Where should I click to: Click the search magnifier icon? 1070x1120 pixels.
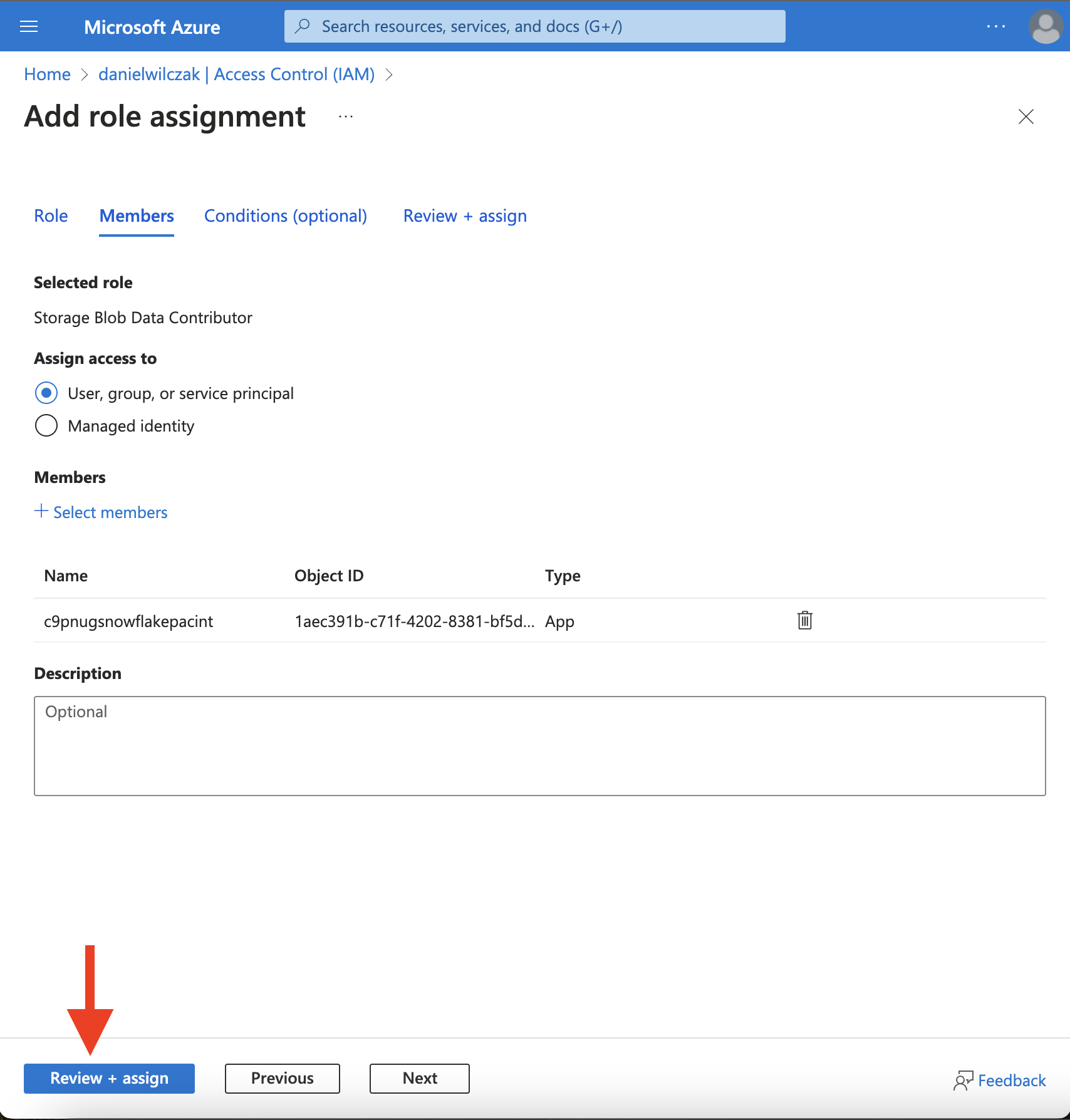click(303, 26)
